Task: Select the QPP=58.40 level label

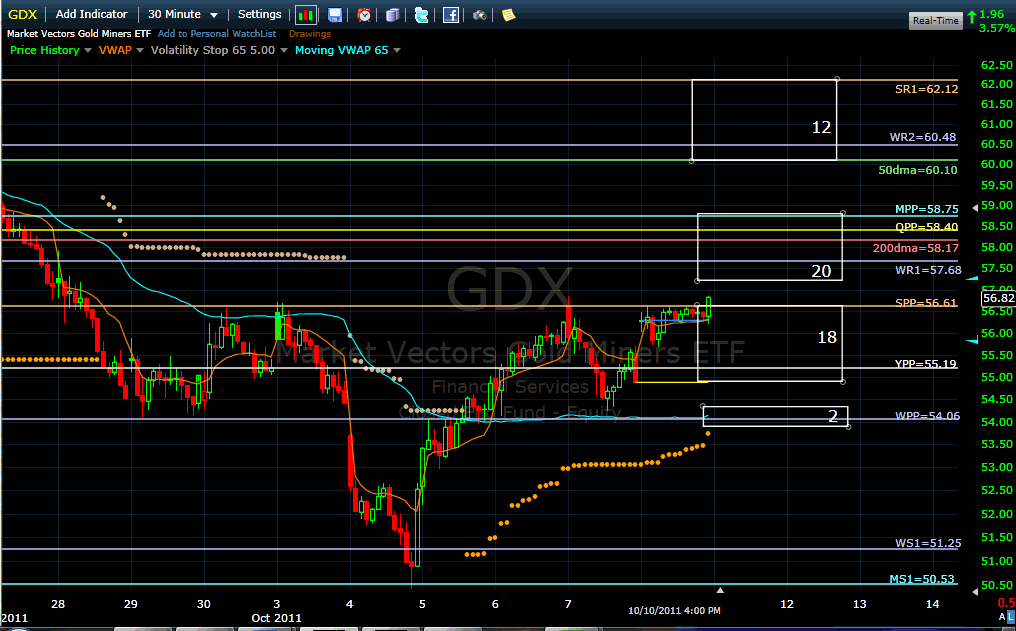Action: 927,227
